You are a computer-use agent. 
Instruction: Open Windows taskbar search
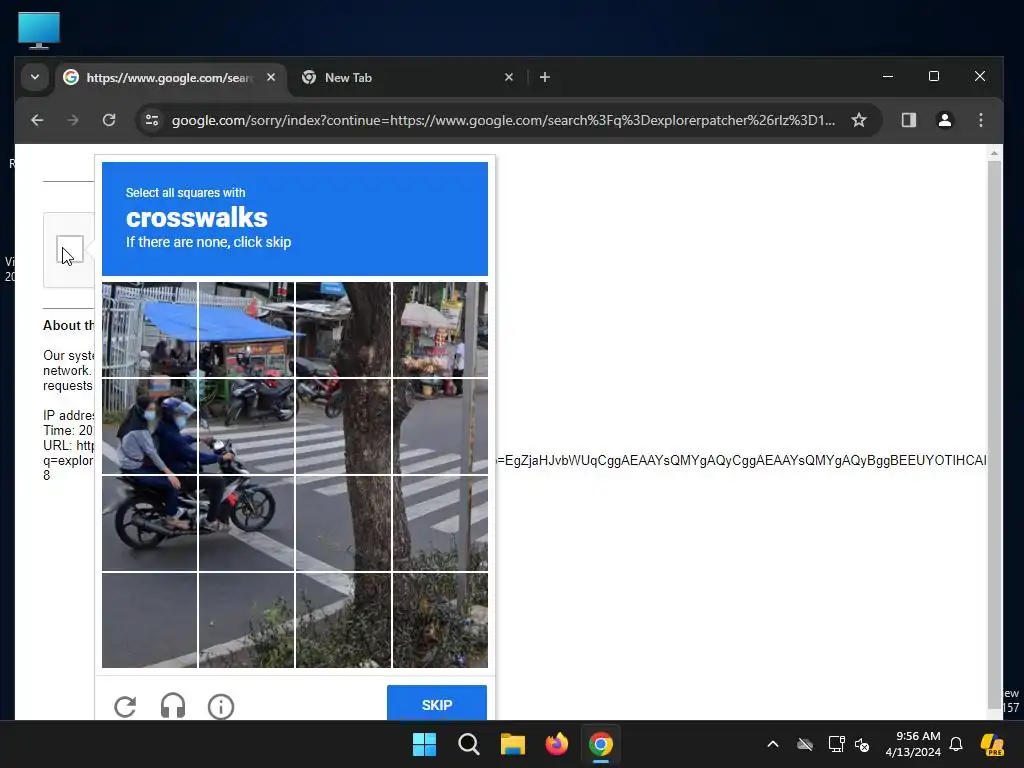point(469,744)
